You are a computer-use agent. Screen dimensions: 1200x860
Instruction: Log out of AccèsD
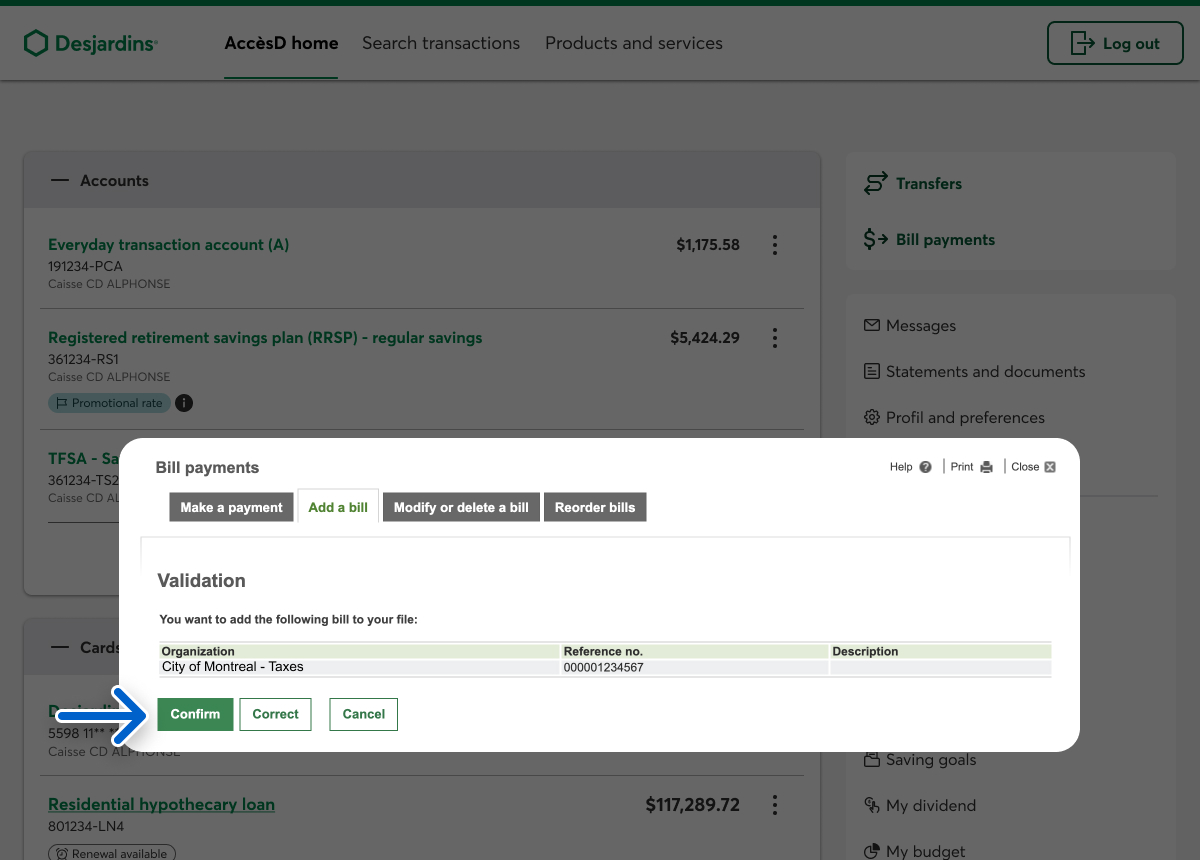click(x=1114, y=44)
